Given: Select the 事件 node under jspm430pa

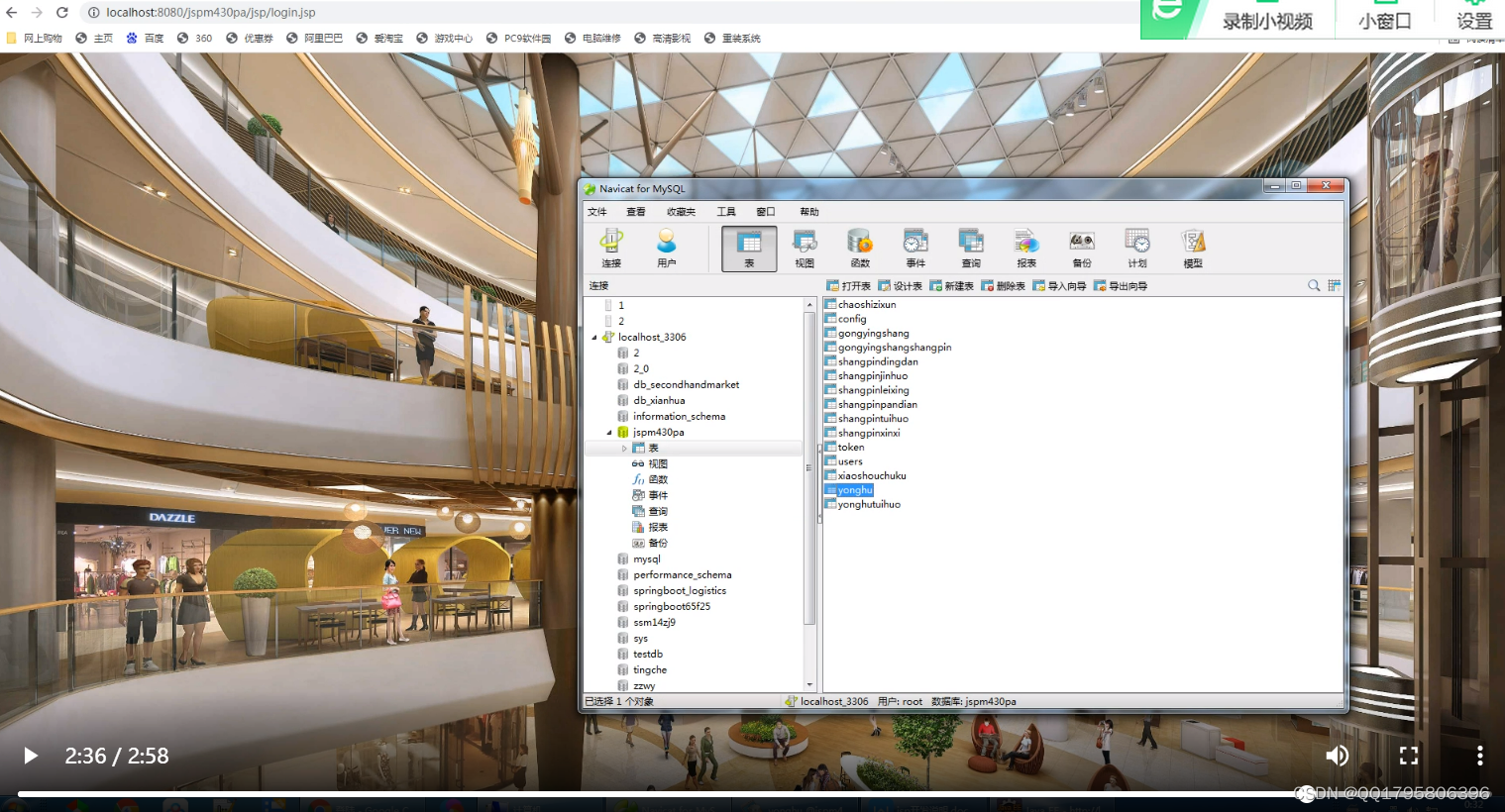Looking at the screenshot, I should pyautogui.click(x=658, y=496).
